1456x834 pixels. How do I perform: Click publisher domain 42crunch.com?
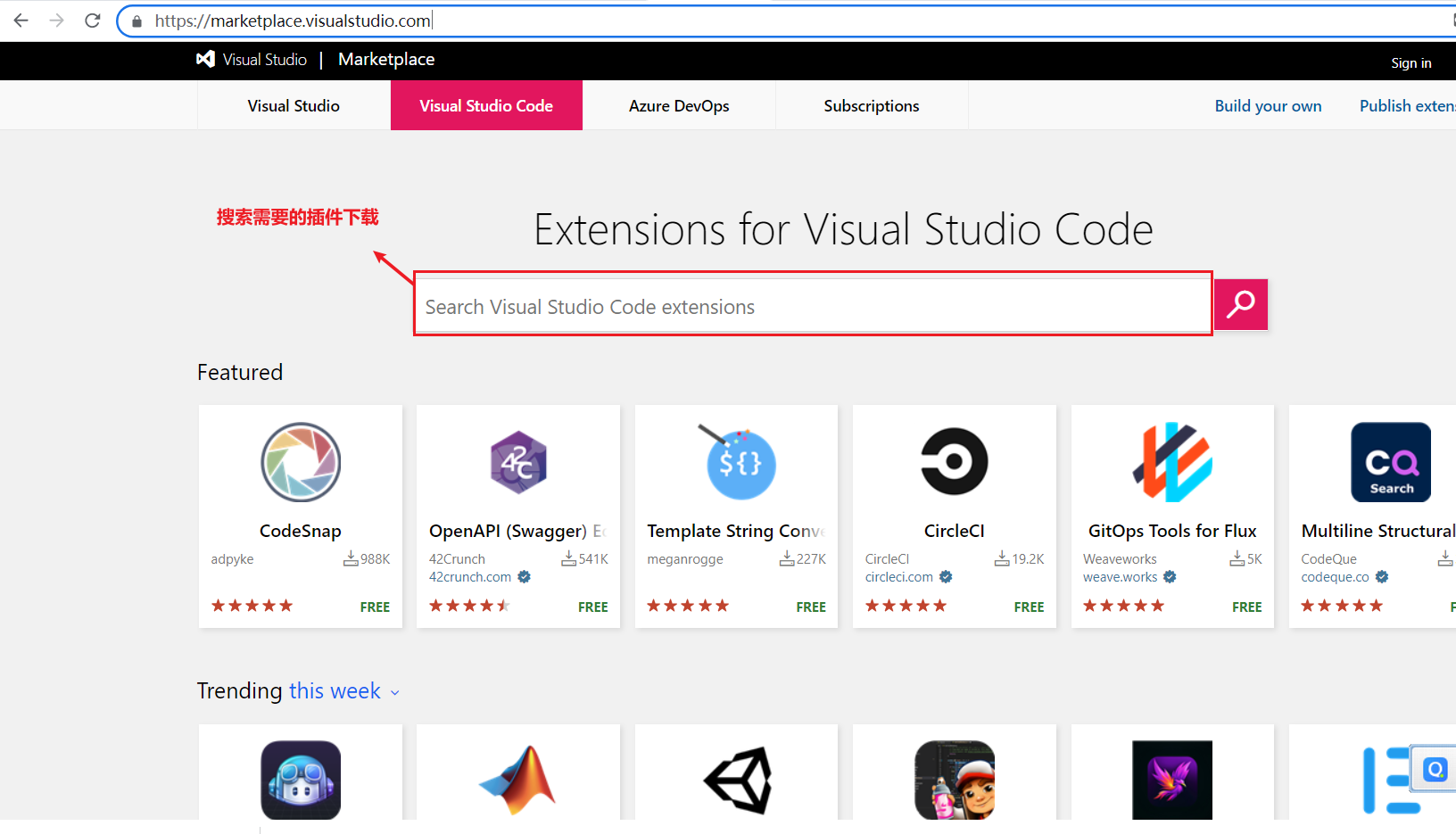(x=470, y=577)
